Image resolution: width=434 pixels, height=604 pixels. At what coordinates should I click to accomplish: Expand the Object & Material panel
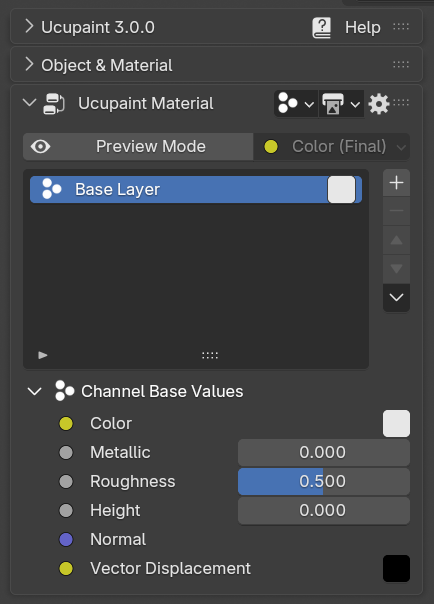[x=29, y=65]
